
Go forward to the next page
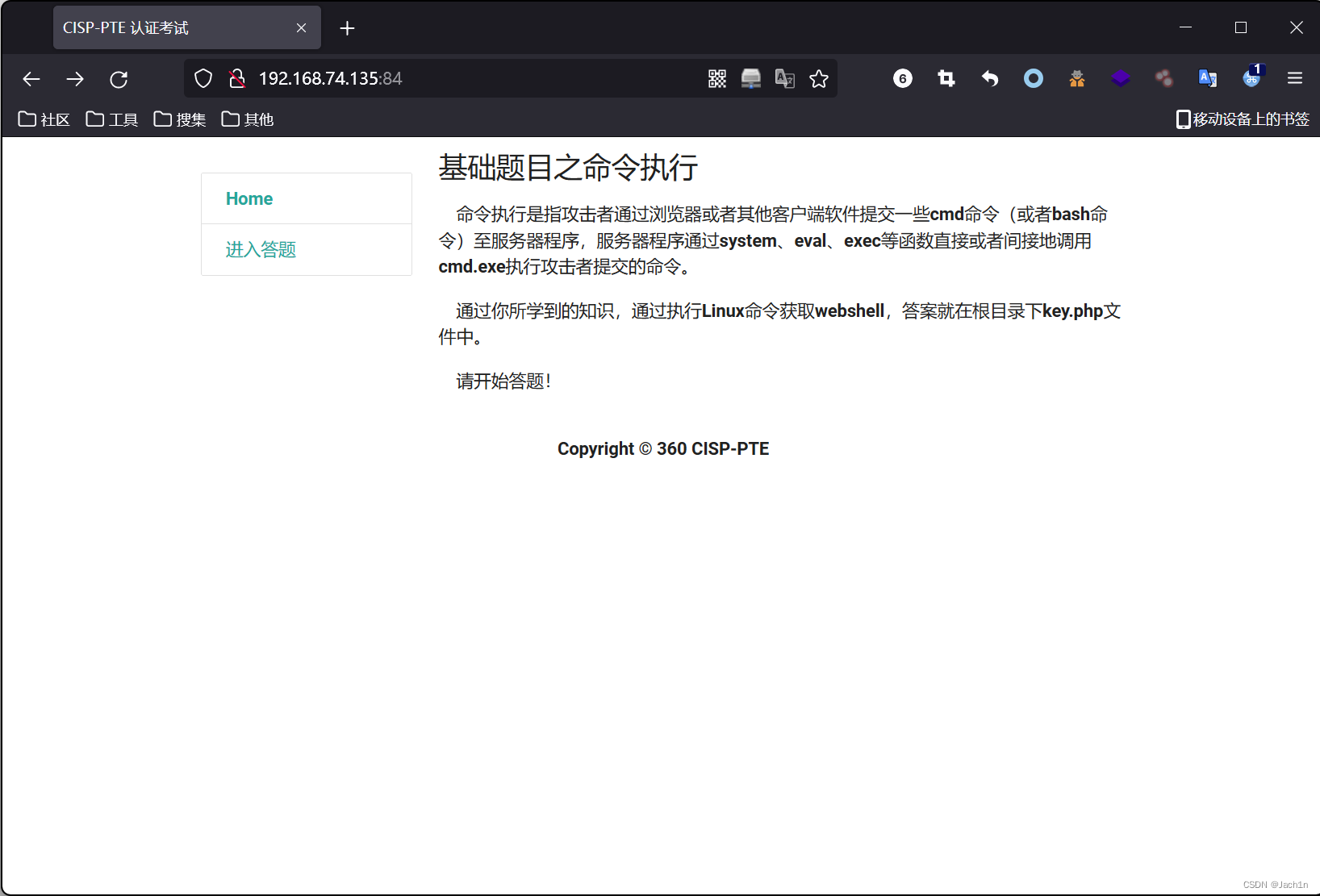75,79
